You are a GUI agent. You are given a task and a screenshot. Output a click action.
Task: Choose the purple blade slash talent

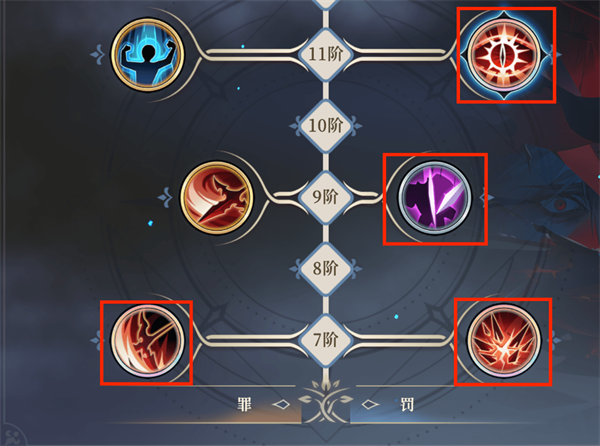tap(435, 197)
